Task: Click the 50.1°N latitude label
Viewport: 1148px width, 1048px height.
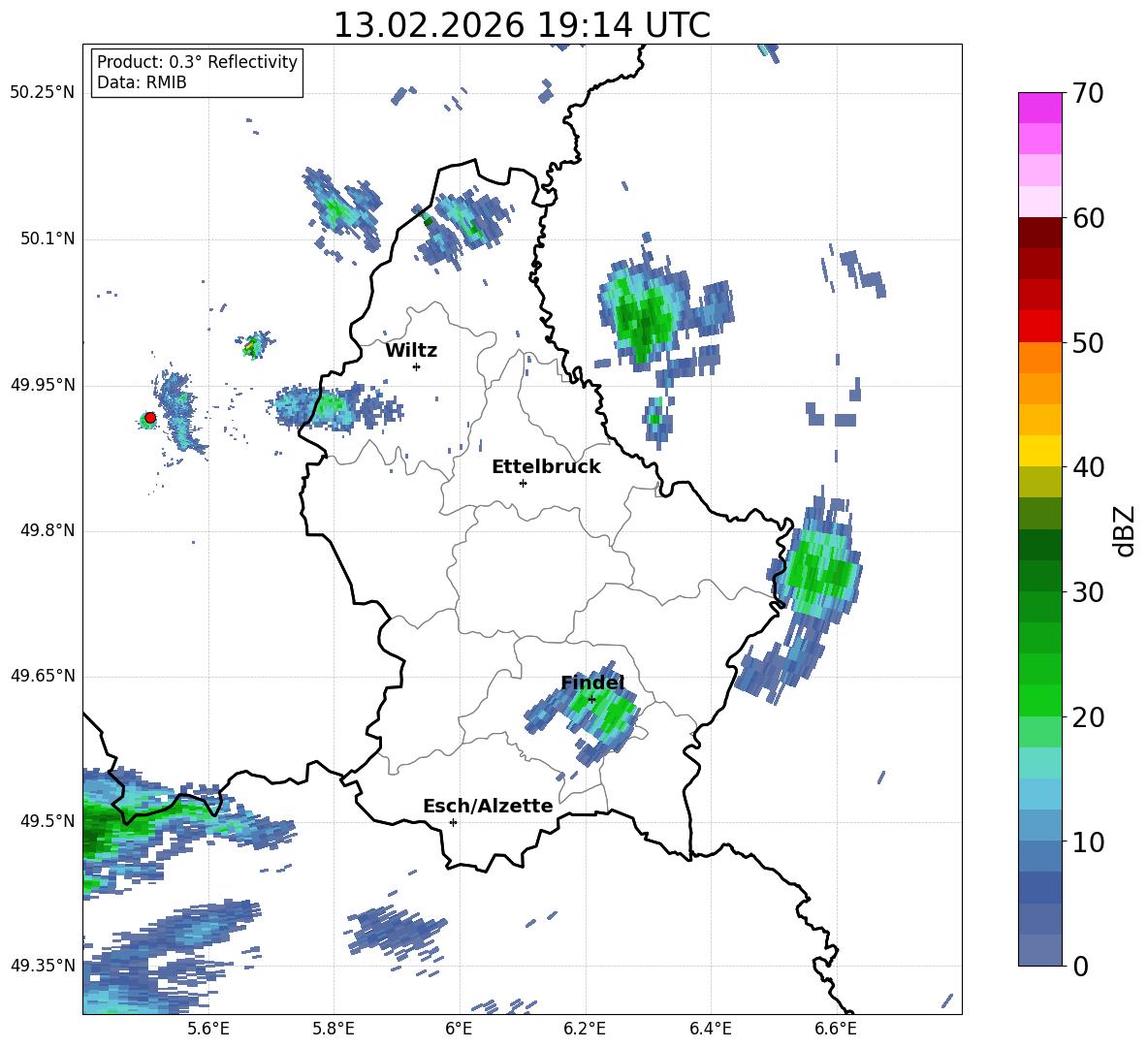Action: pyautogui.click(x=48, y=239)
